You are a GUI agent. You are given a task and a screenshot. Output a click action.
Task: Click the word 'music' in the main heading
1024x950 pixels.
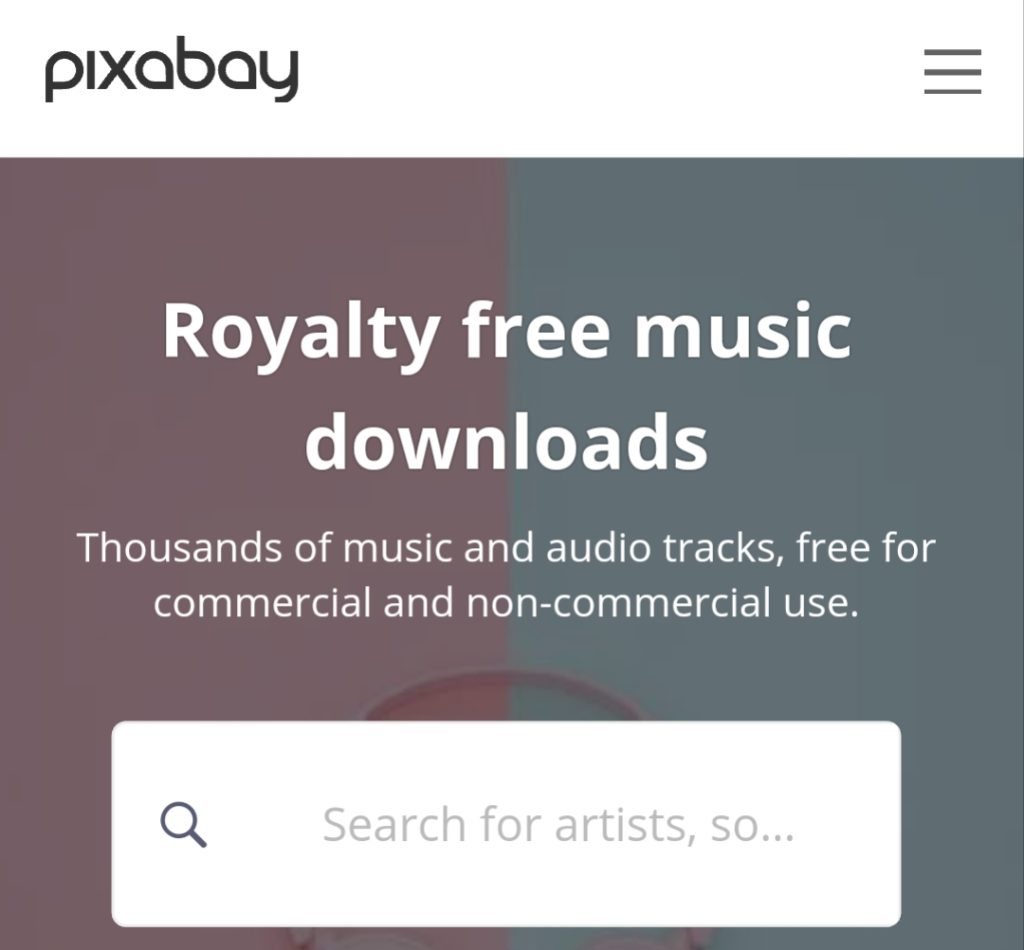pyautogui.click(x=743, y=331)
